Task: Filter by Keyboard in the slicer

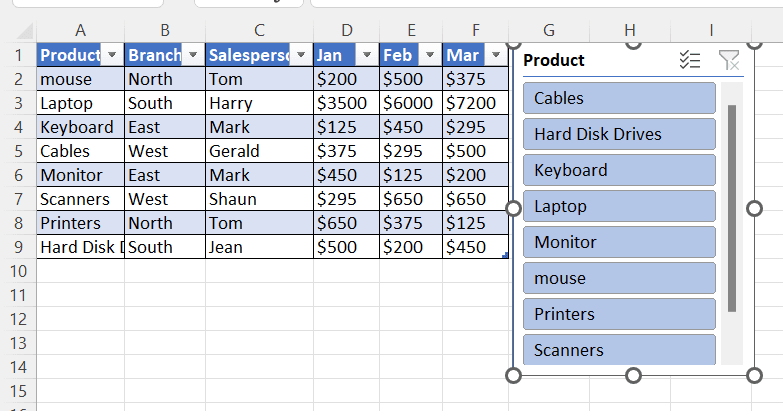Action: (619, 170)
